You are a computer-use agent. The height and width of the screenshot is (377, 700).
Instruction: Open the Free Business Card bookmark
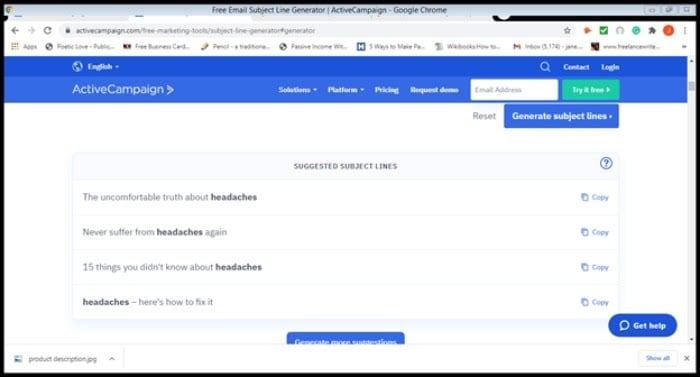pyautogui.click(x=157, y=46)
